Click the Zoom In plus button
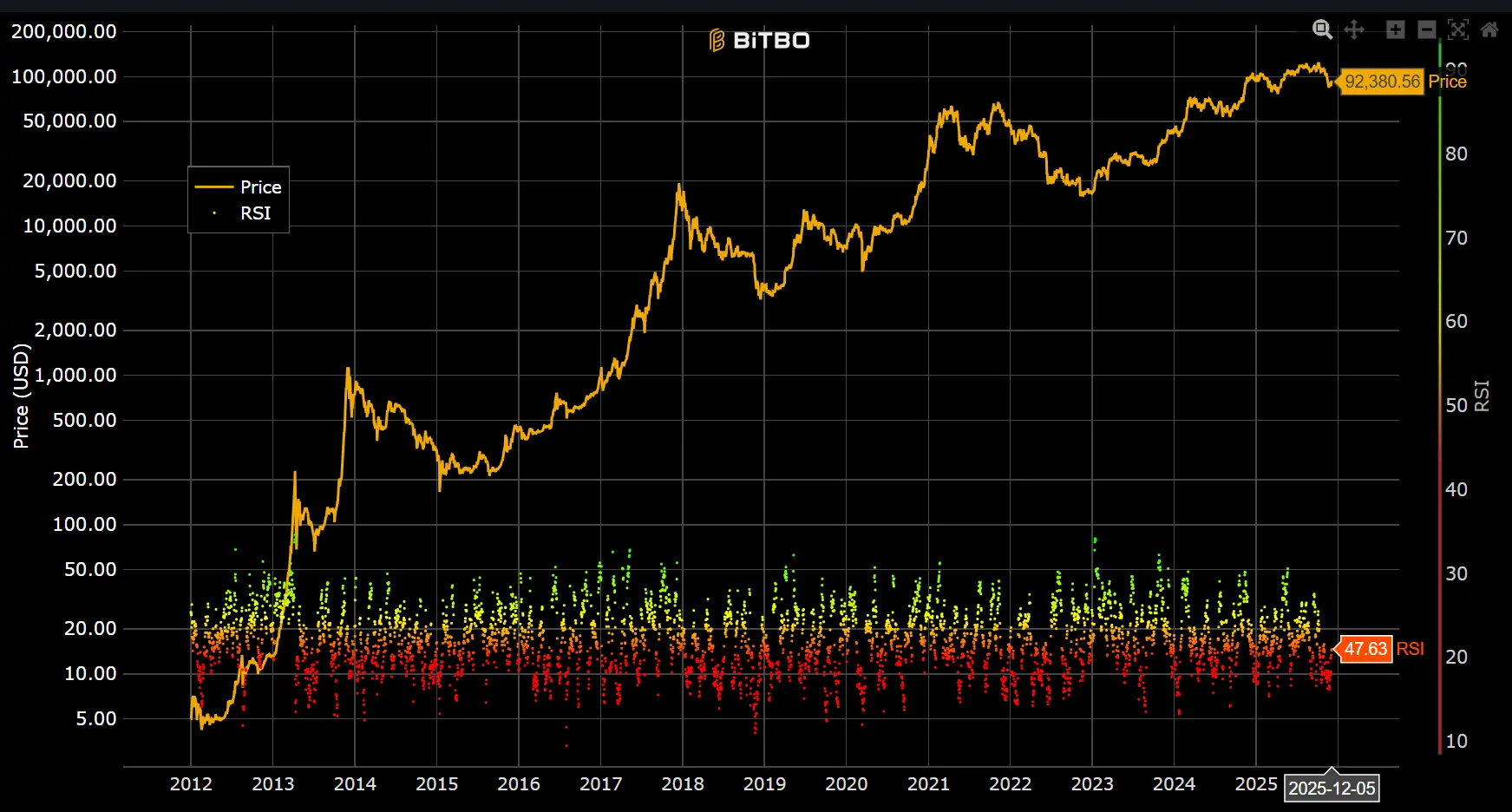This screenshot has width=1512, height=812. click(x=1395, y=30)
